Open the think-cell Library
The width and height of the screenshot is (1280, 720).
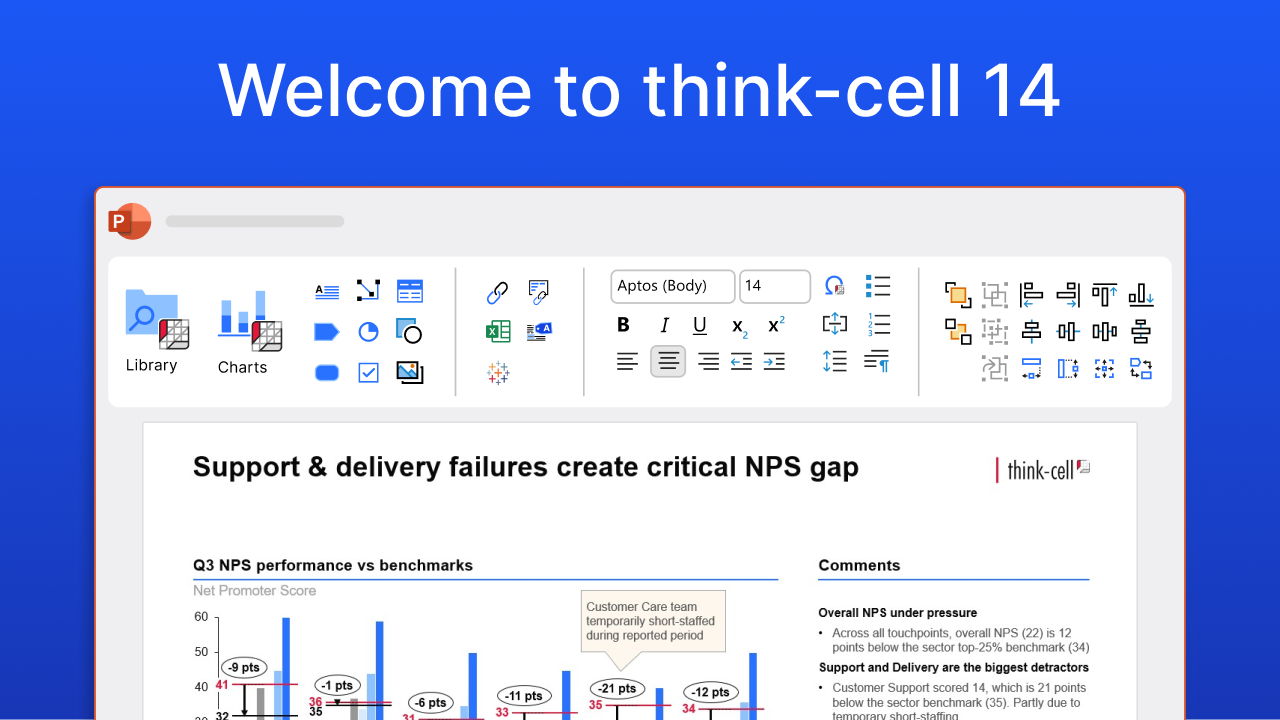(152, 330)
